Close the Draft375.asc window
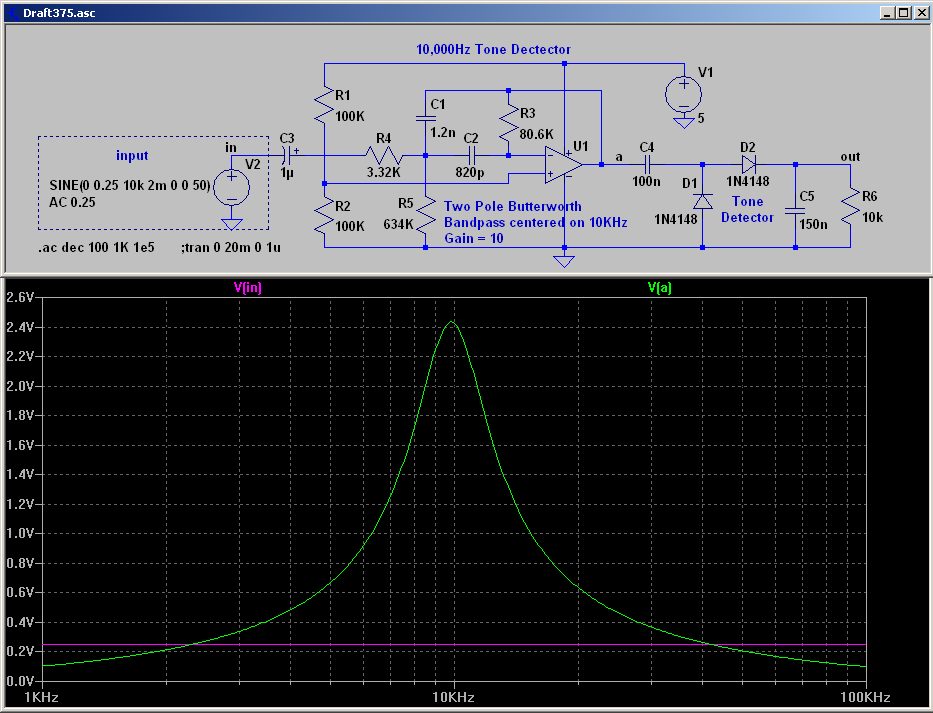The height and width of the screenshot is (713, 933). pos(921,12)
